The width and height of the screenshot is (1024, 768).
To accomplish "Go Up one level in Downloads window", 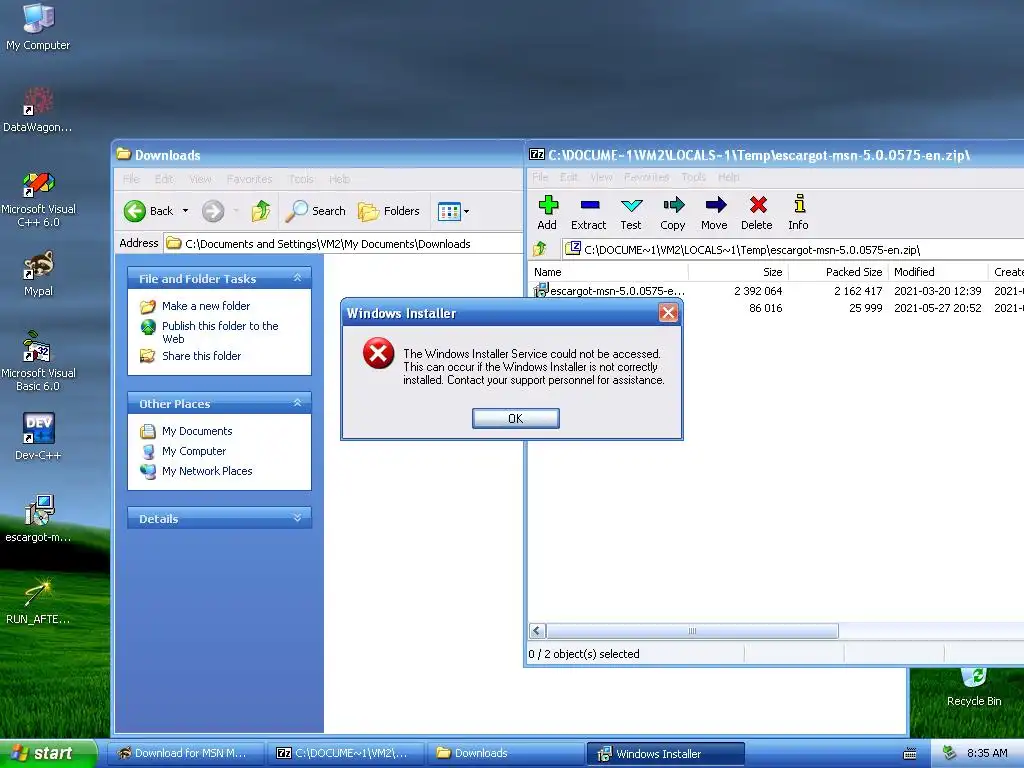I will pos(261,211).
